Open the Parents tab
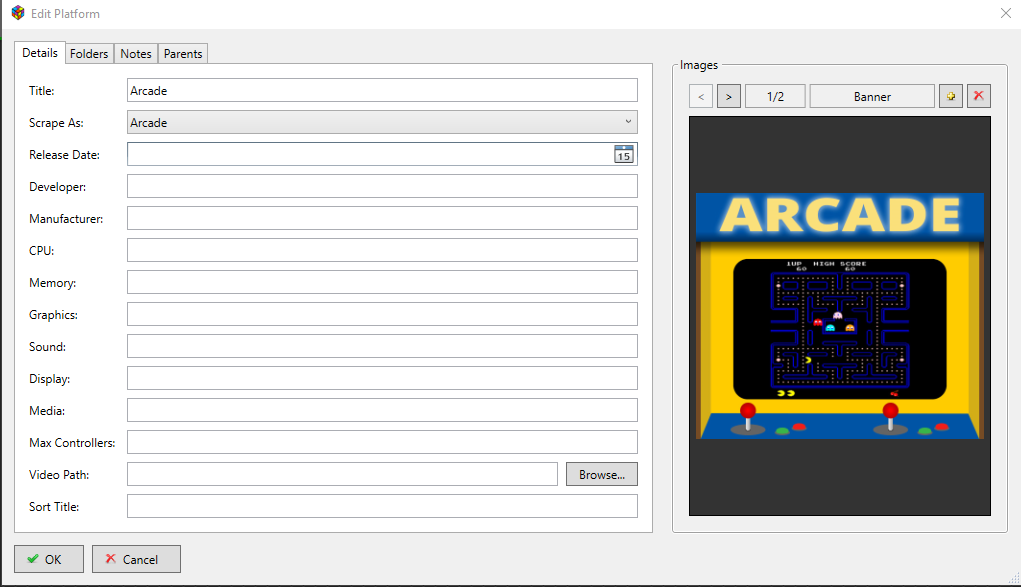This screenshot has height=587, width=1021. (x=183, y=53)
